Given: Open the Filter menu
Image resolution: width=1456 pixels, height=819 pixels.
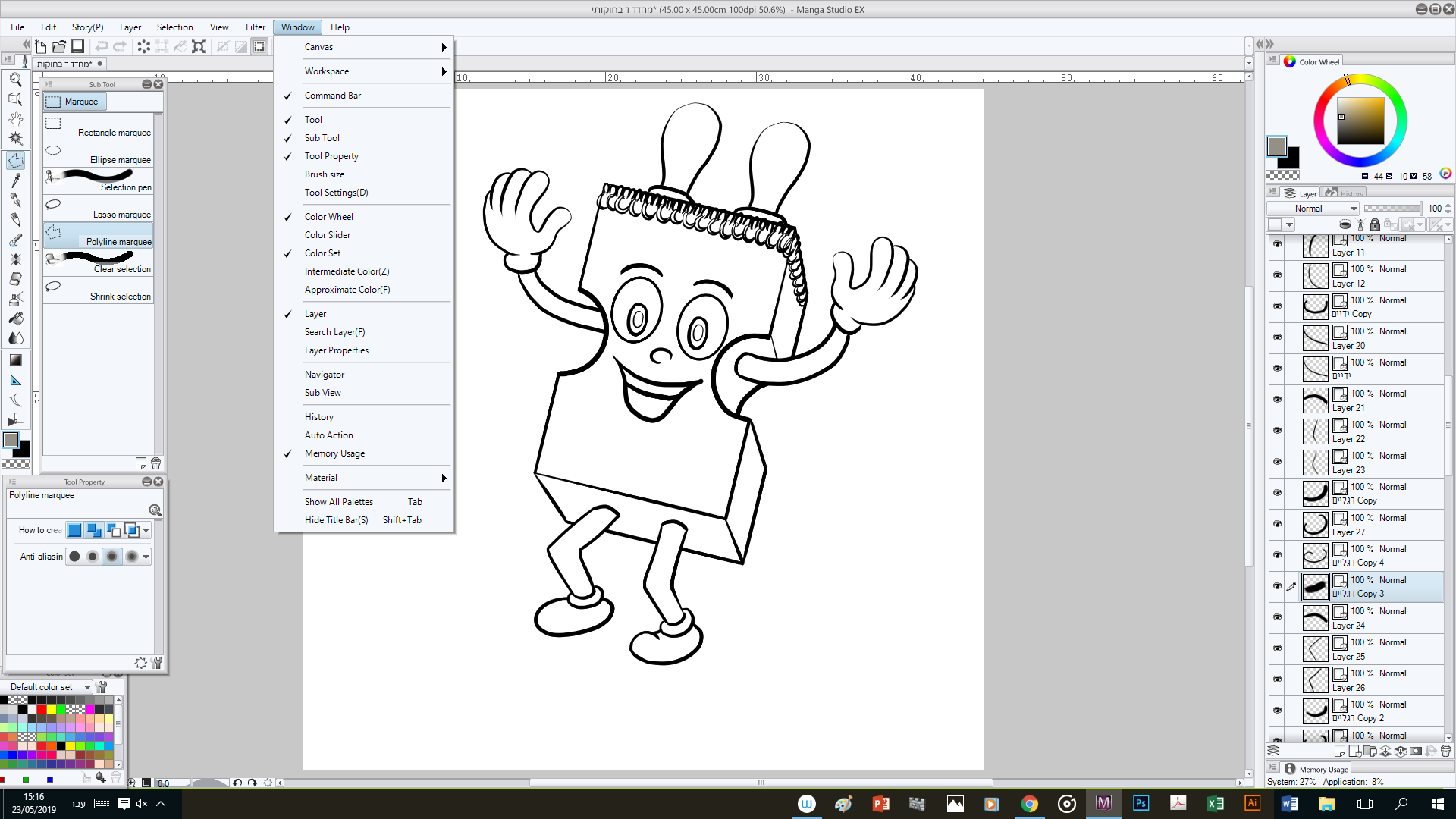Looking at the screenshot, I should (x=255, y=27).
